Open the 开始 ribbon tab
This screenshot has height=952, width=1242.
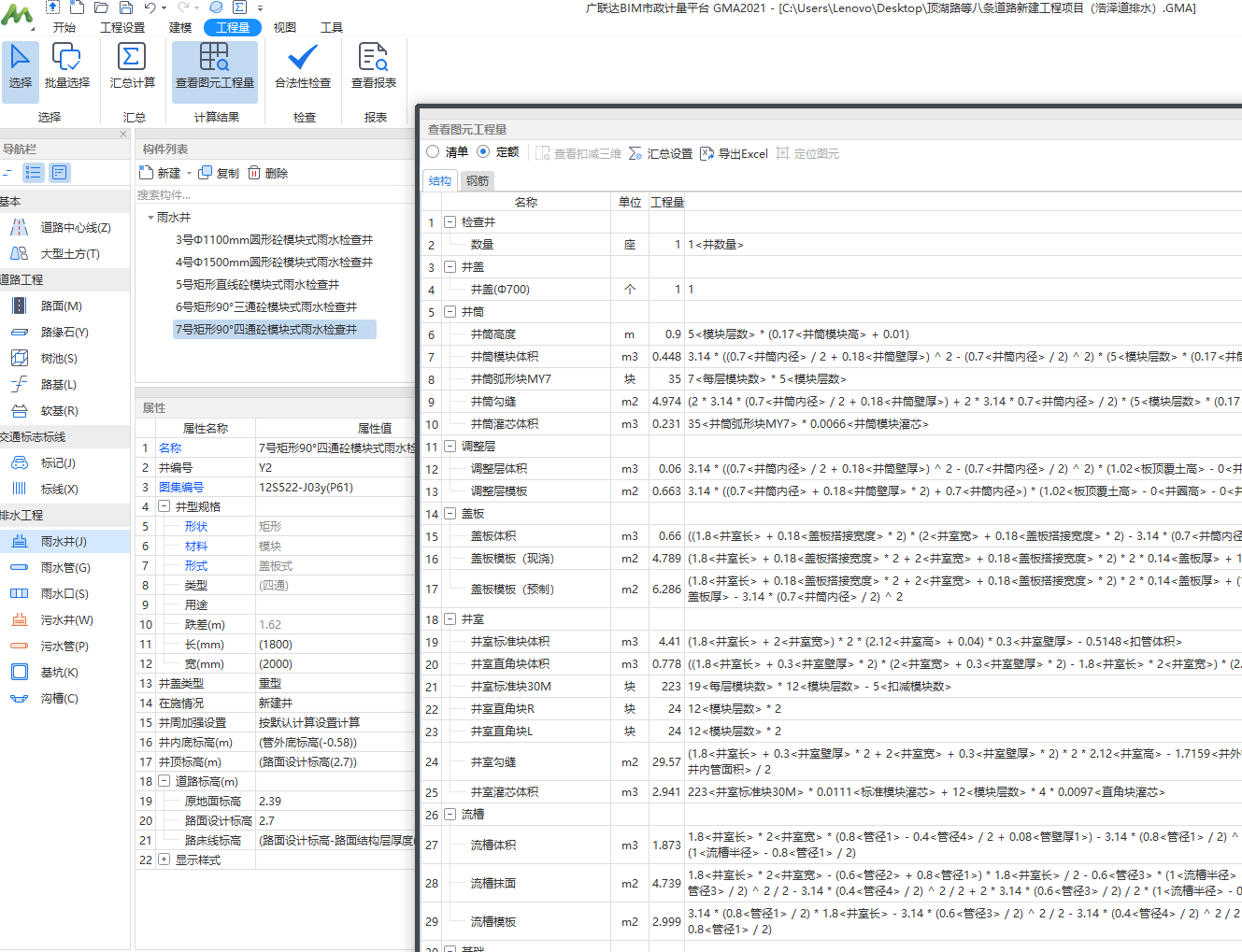pos(64,28)
